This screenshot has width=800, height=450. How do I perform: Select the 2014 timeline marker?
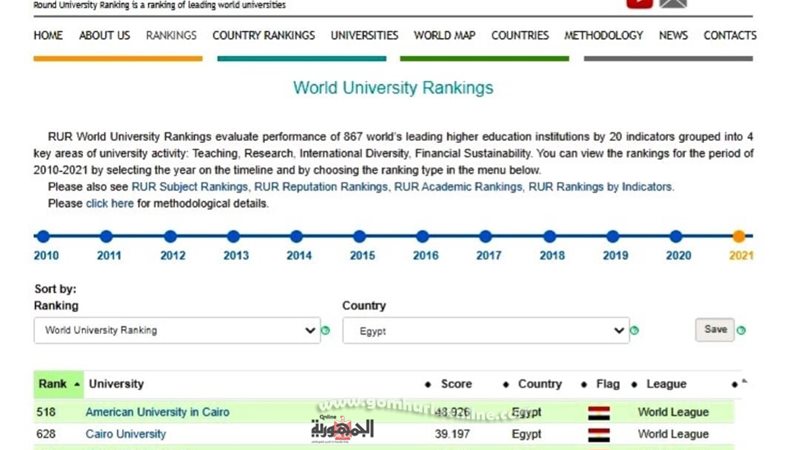pyautogui.click(x=296, y=236)
